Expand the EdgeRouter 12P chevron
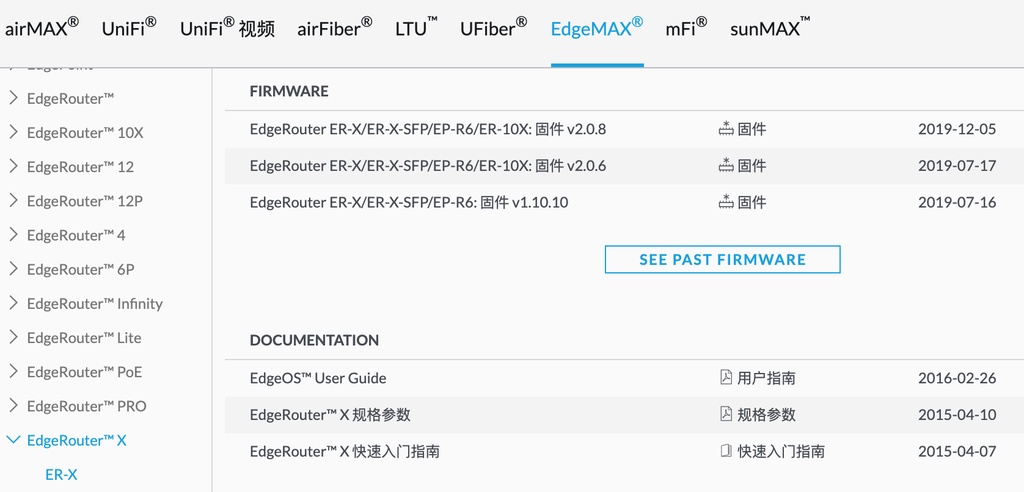This screenshot has width=1024, height=492. pos(13,201)
